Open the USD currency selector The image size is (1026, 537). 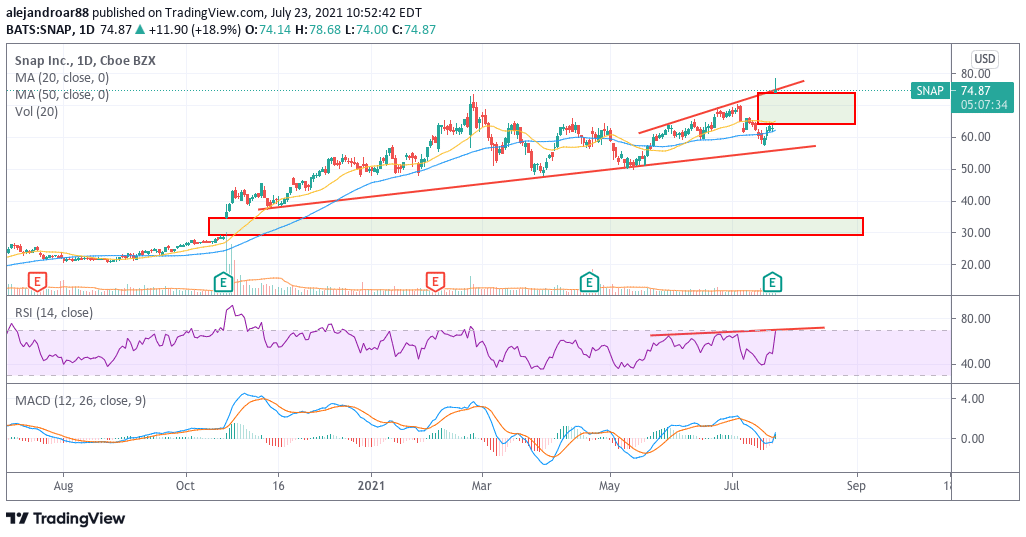984,59
